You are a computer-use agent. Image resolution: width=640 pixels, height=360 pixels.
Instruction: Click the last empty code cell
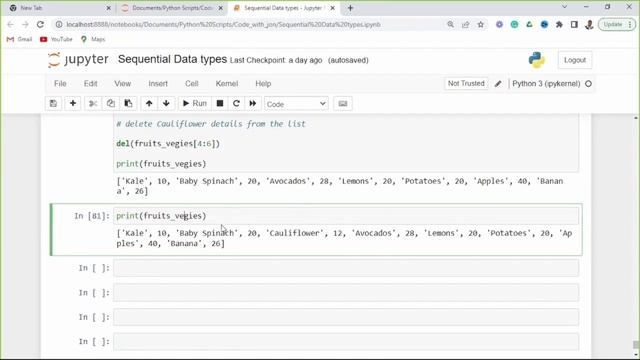coord(346,342)
